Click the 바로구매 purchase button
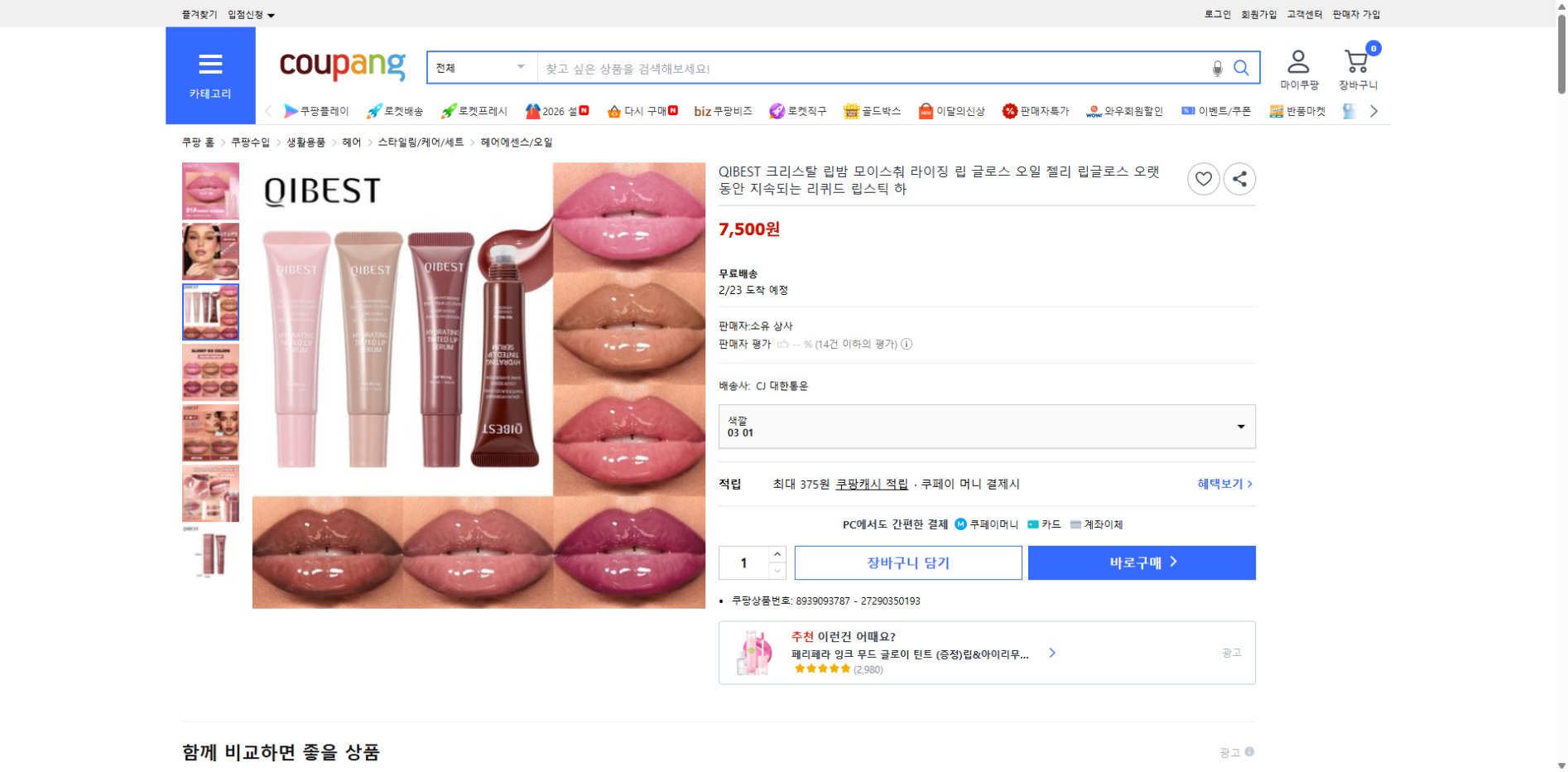The image size is (1568, 772). pyautogui.click(x=1141, y=562)
